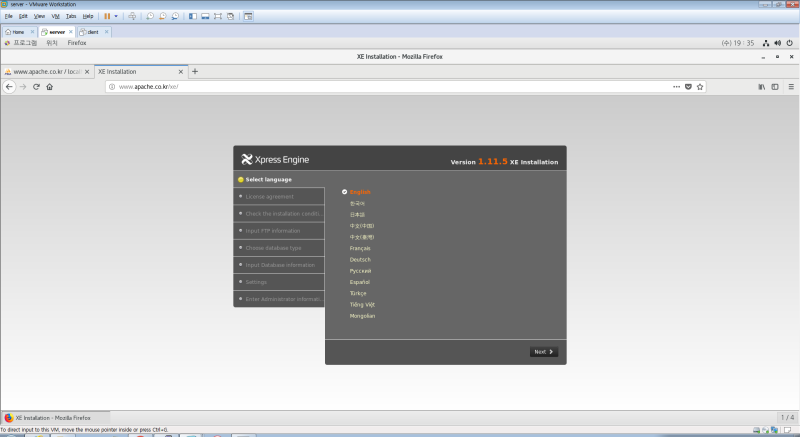
Task: Go to Firefox home page icon
Action: [49, 87]
